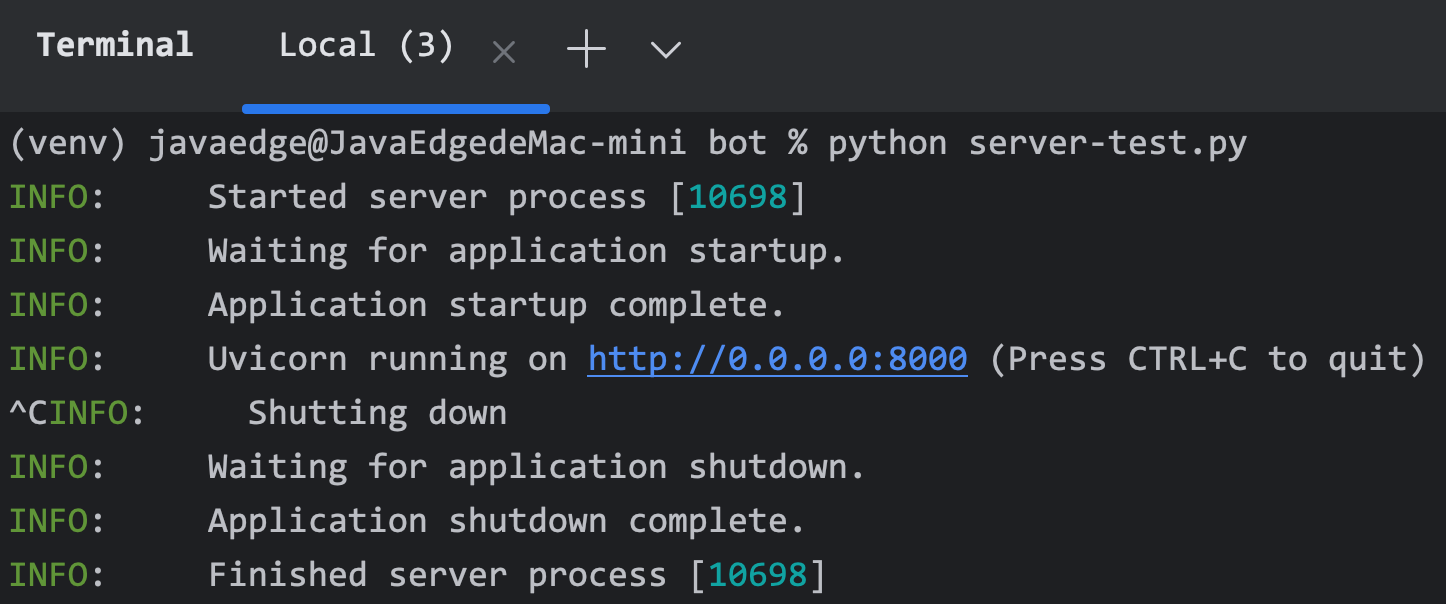Click the "Uvicorn running on" text
This screenshot has height=604, width=1446.
point(387,359)
